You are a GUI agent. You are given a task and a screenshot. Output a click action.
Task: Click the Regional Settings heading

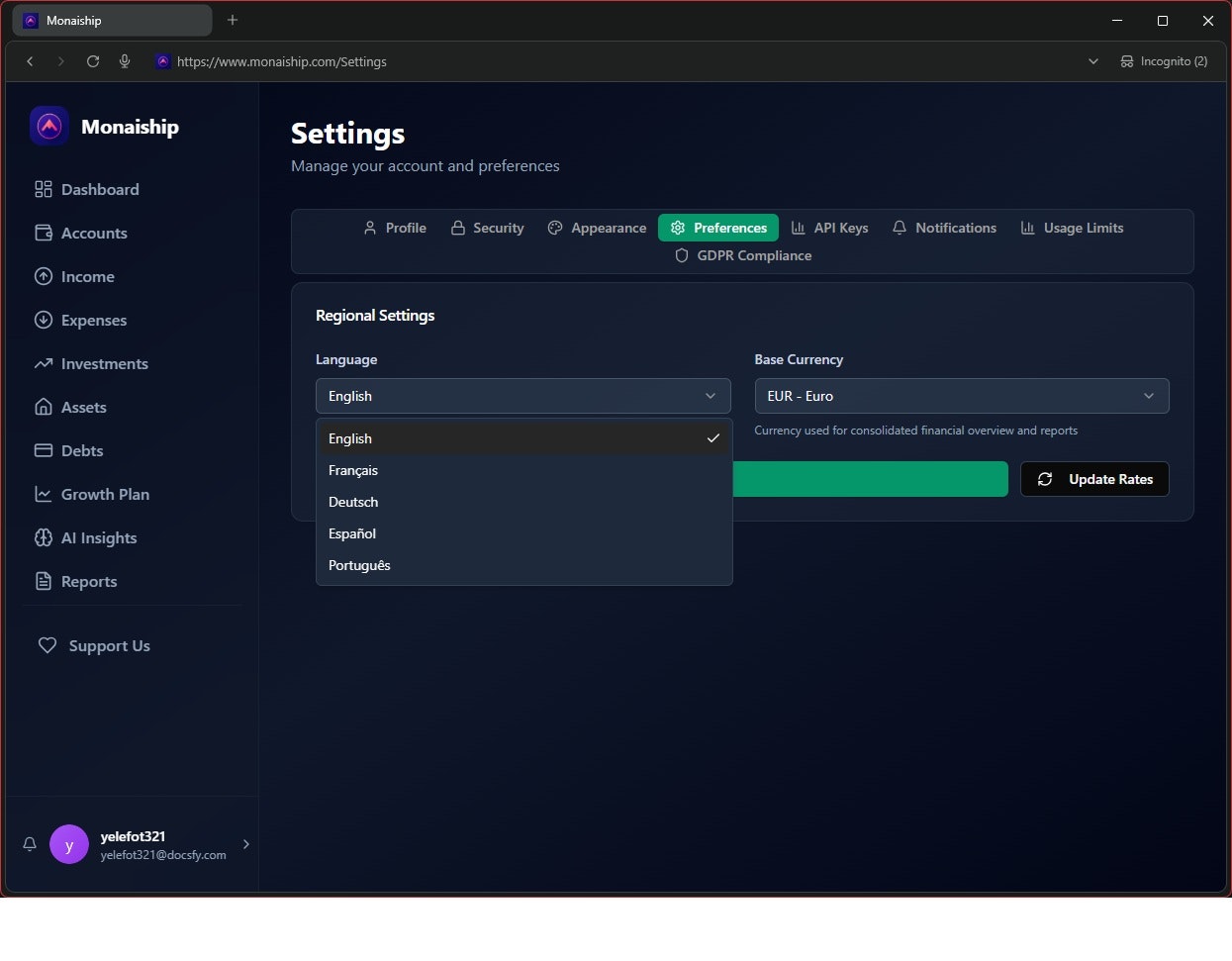375,315
